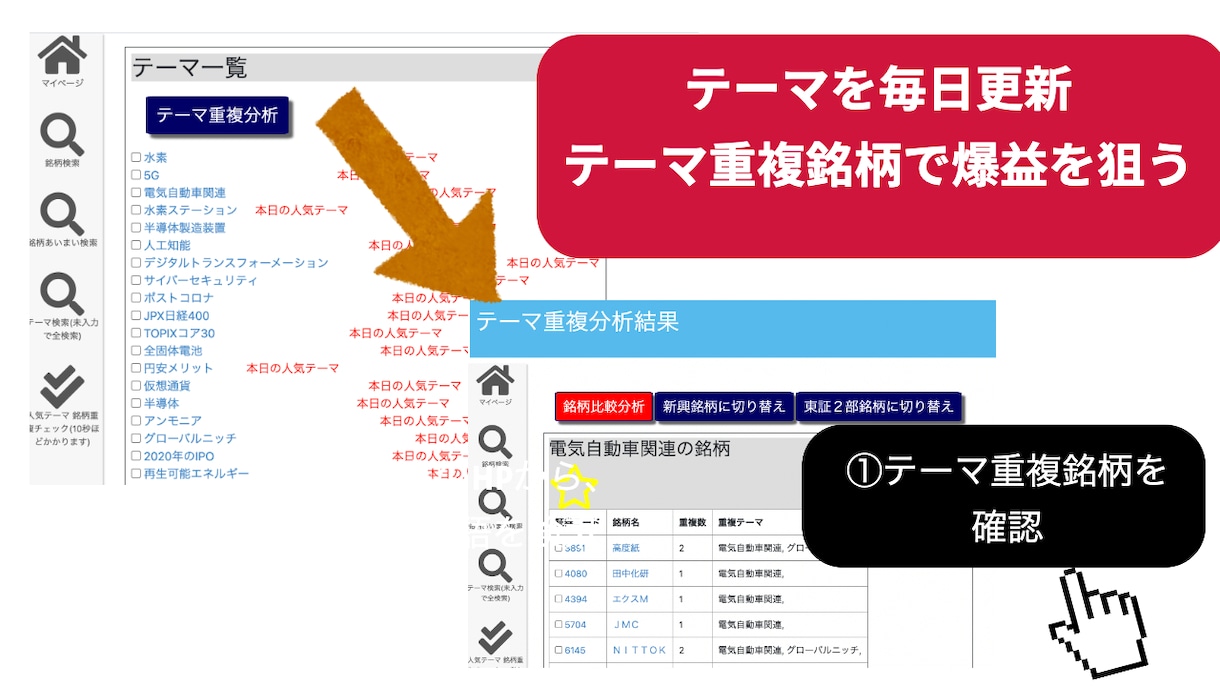
Task: Open the 再生可能エネルギー theme link
Action: click(x=196, y=473)
